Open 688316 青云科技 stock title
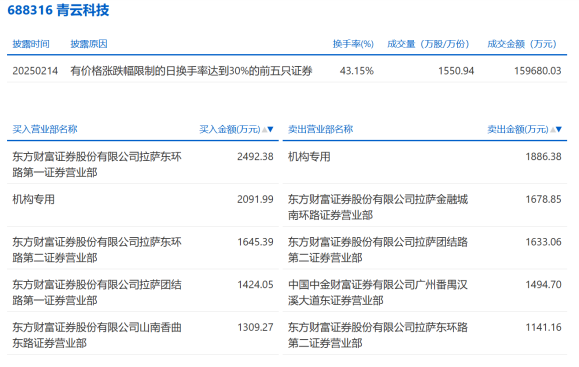Image resolution: width=579 pixels, height=367 pixels. point(58,10)
